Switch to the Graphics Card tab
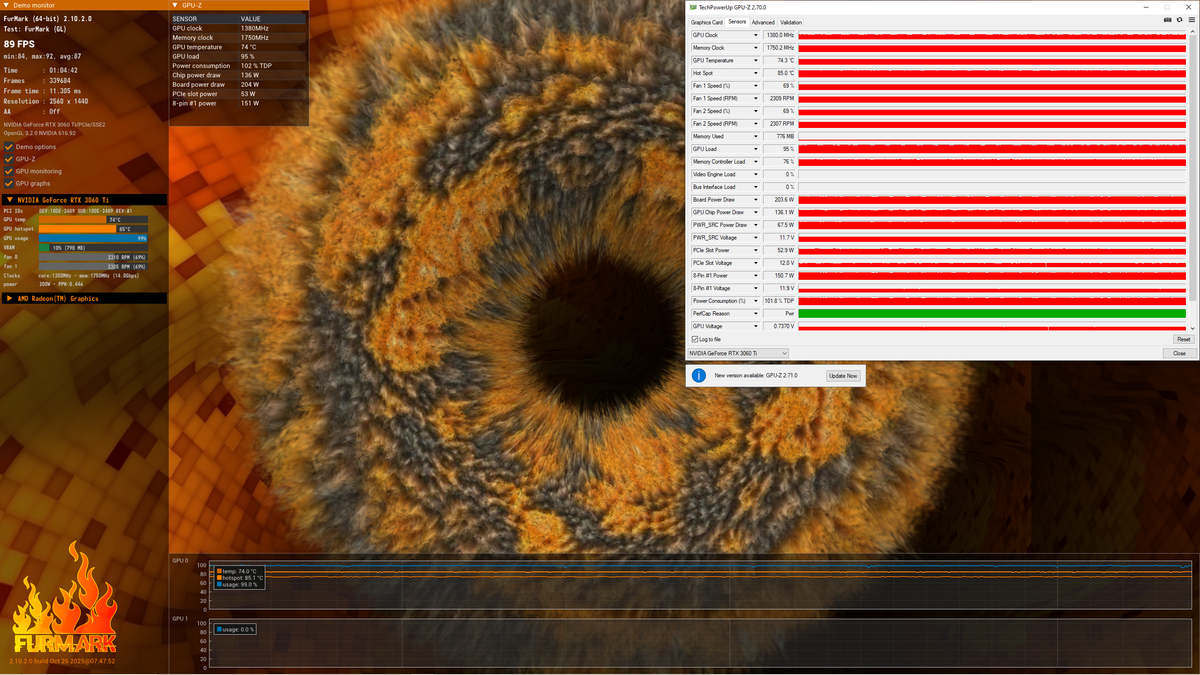1200x675 pixels. (707, 22)
